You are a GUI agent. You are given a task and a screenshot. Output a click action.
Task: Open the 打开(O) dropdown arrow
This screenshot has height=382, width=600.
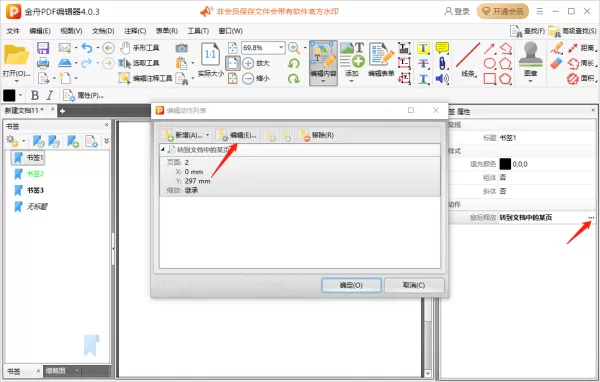[16, 81]
